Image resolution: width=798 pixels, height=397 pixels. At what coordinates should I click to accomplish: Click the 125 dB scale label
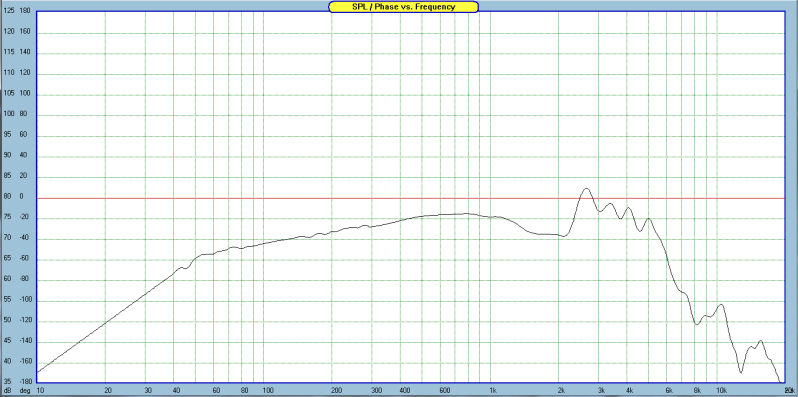[x=9, y=11]
